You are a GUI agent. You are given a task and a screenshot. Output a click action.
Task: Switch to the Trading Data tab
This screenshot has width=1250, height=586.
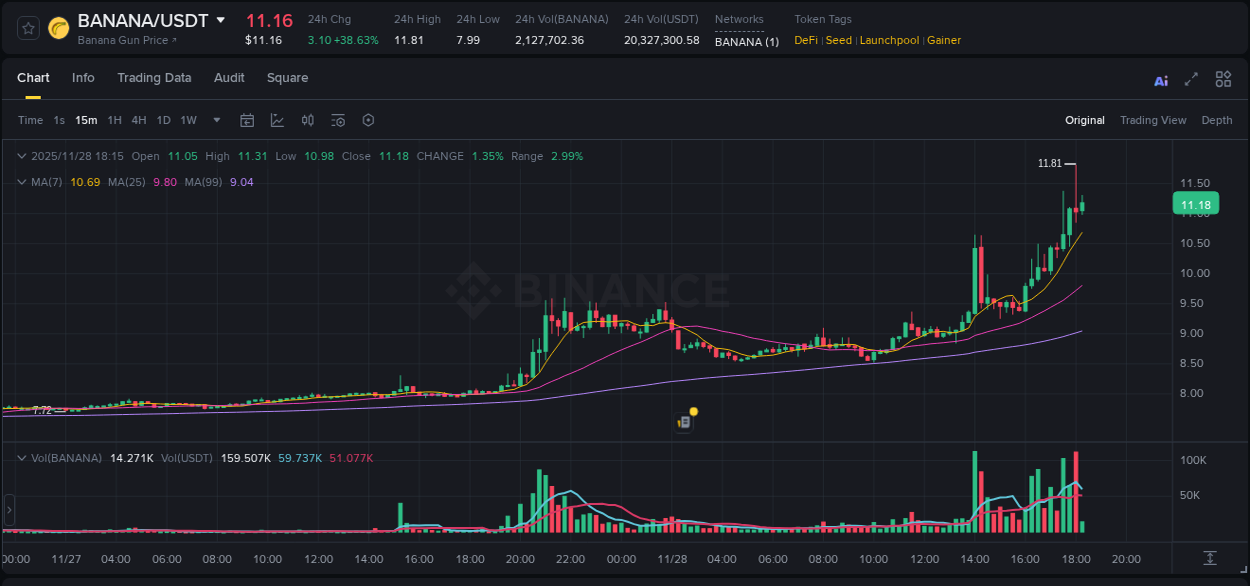point(154,77)
